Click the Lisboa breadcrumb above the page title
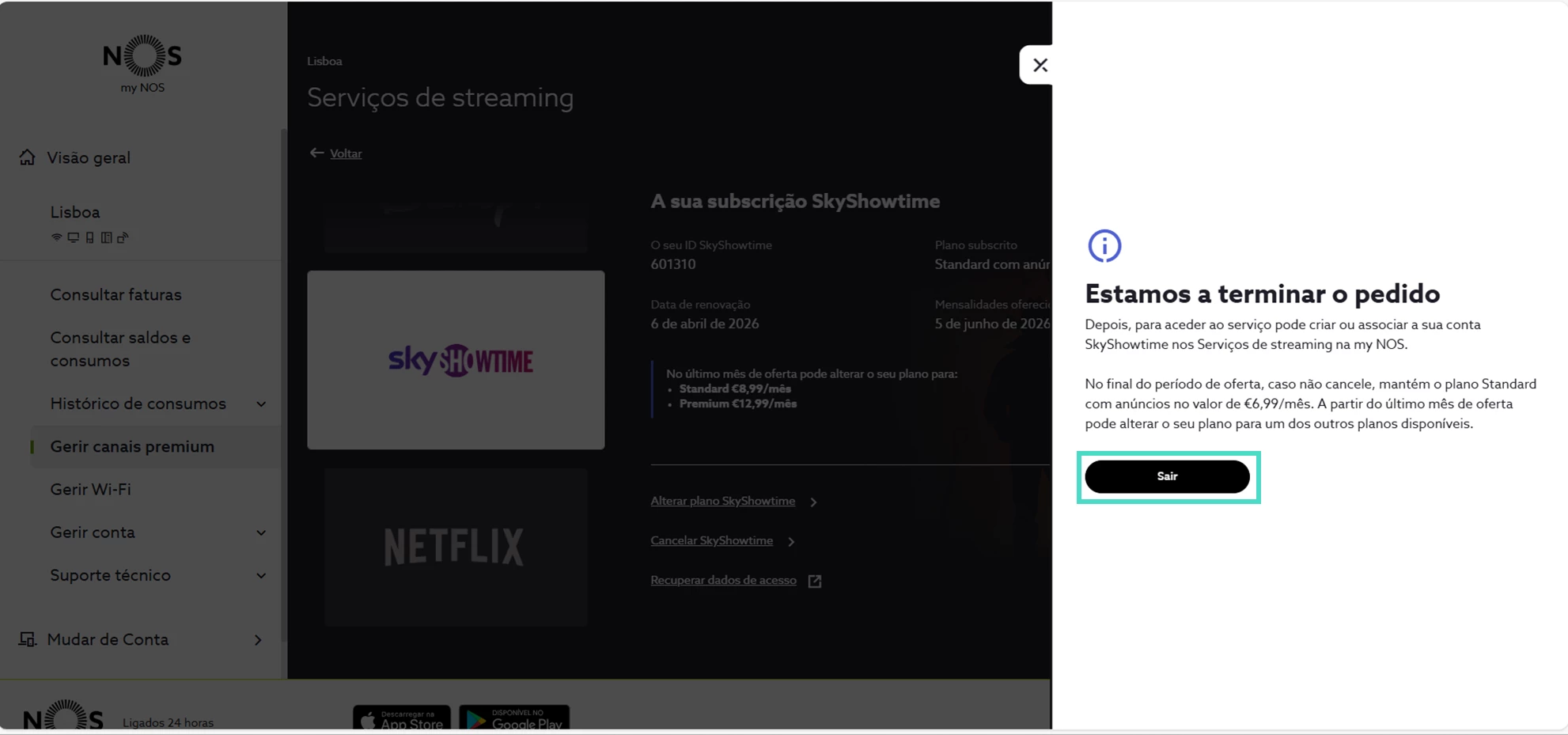Image resolution: width=1568 pixels, height=735 pixels. click(x=324, y=61)
